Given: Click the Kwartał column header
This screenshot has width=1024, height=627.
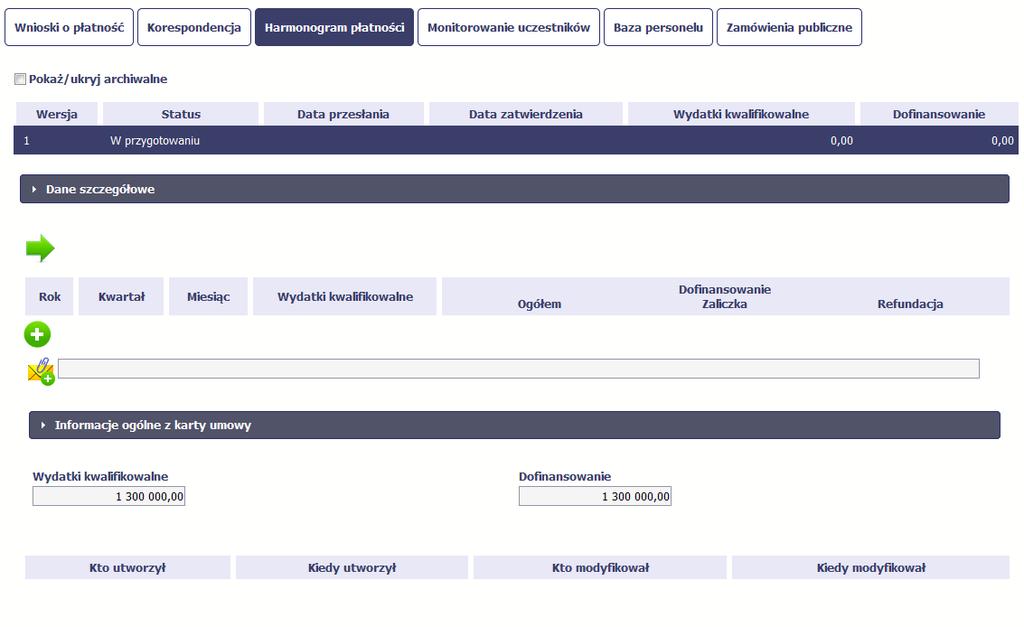Looking at the screenshot, I should [x=121, y=297].
